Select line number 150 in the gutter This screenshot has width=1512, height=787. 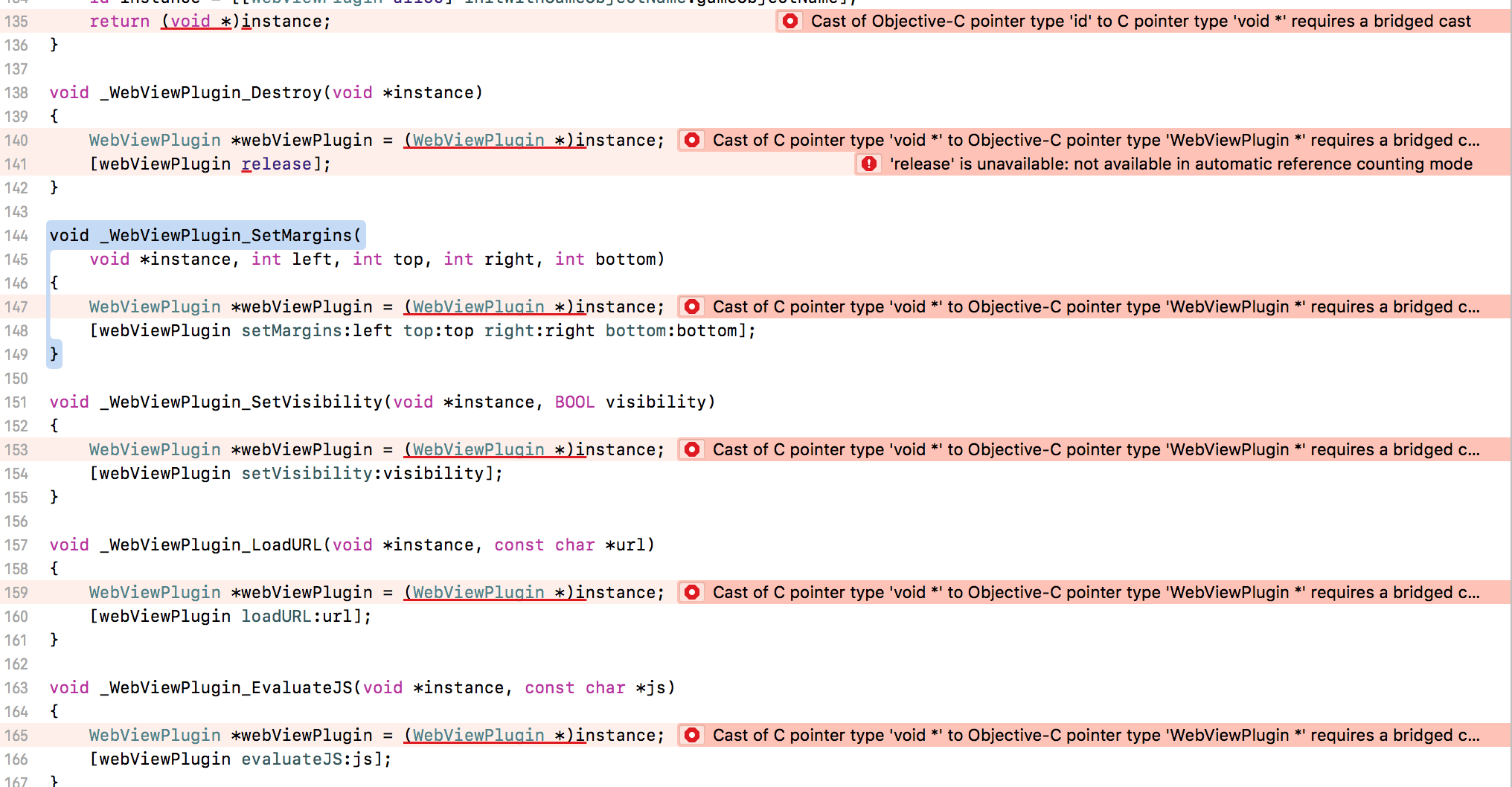click(x=16, y=378)
